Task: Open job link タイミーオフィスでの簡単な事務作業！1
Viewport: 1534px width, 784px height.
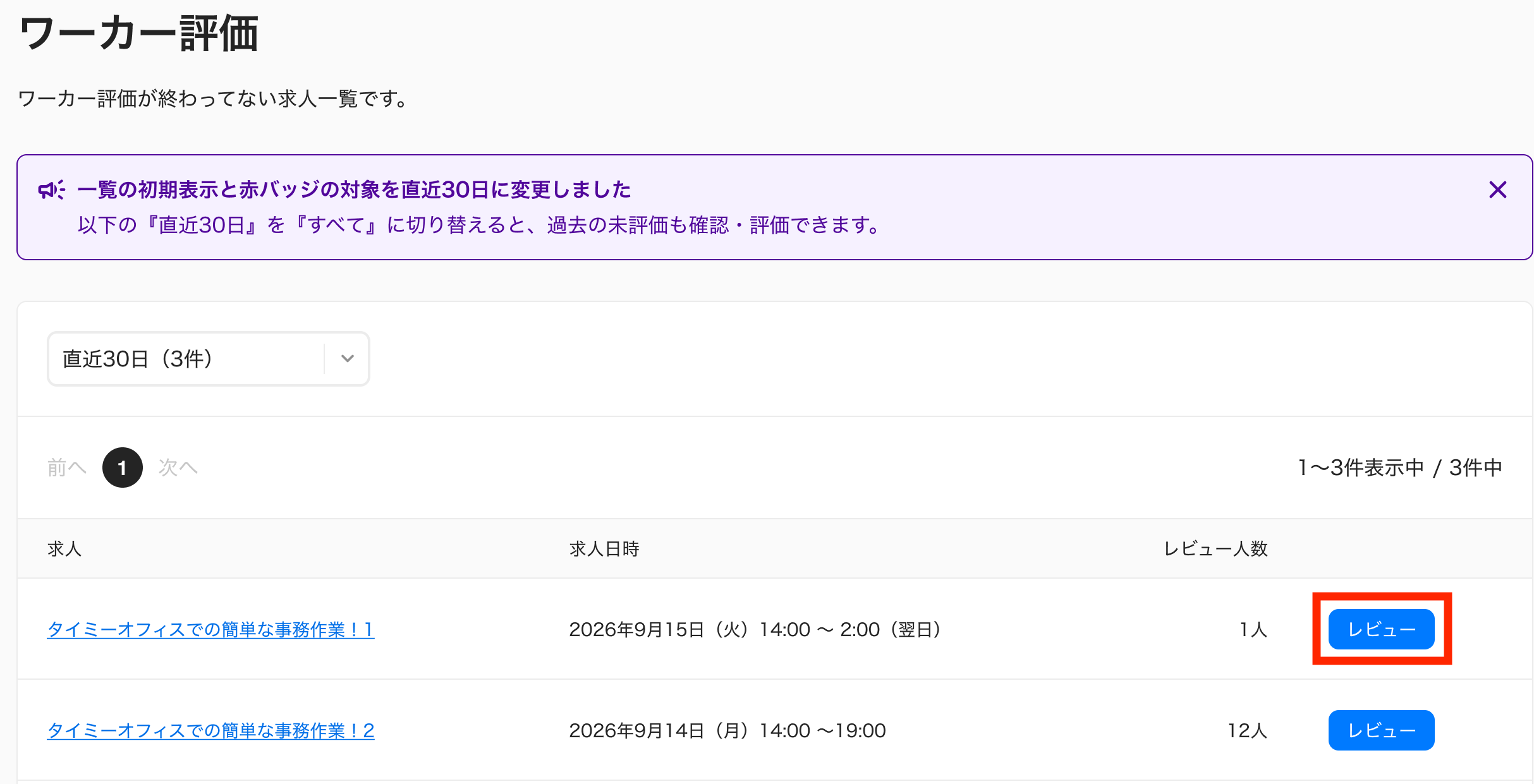Action: coord(210,629)
